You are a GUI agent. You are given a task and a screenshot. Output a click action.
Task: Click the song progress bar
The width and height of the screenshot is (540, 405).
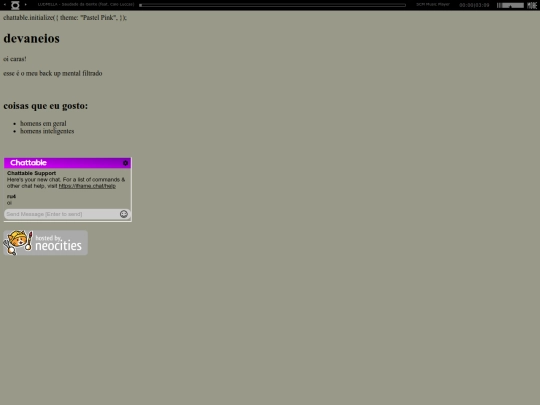pyautogui.click(x=272, y=5)
